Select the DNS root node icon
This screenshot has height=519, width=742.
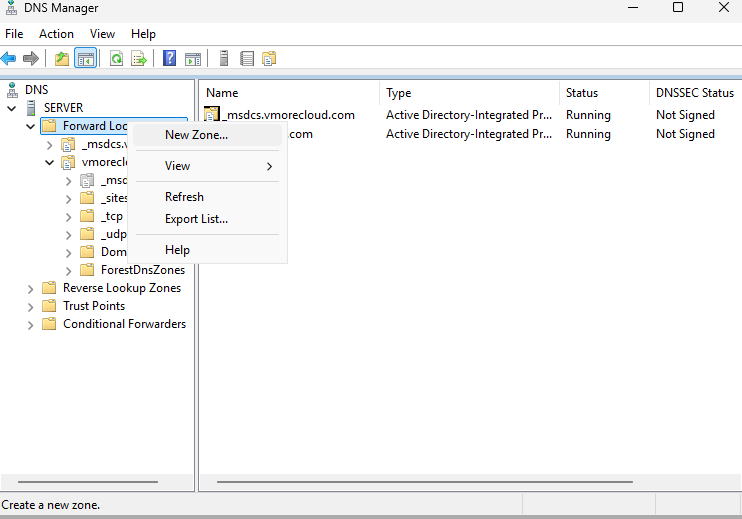coord(12,90)
